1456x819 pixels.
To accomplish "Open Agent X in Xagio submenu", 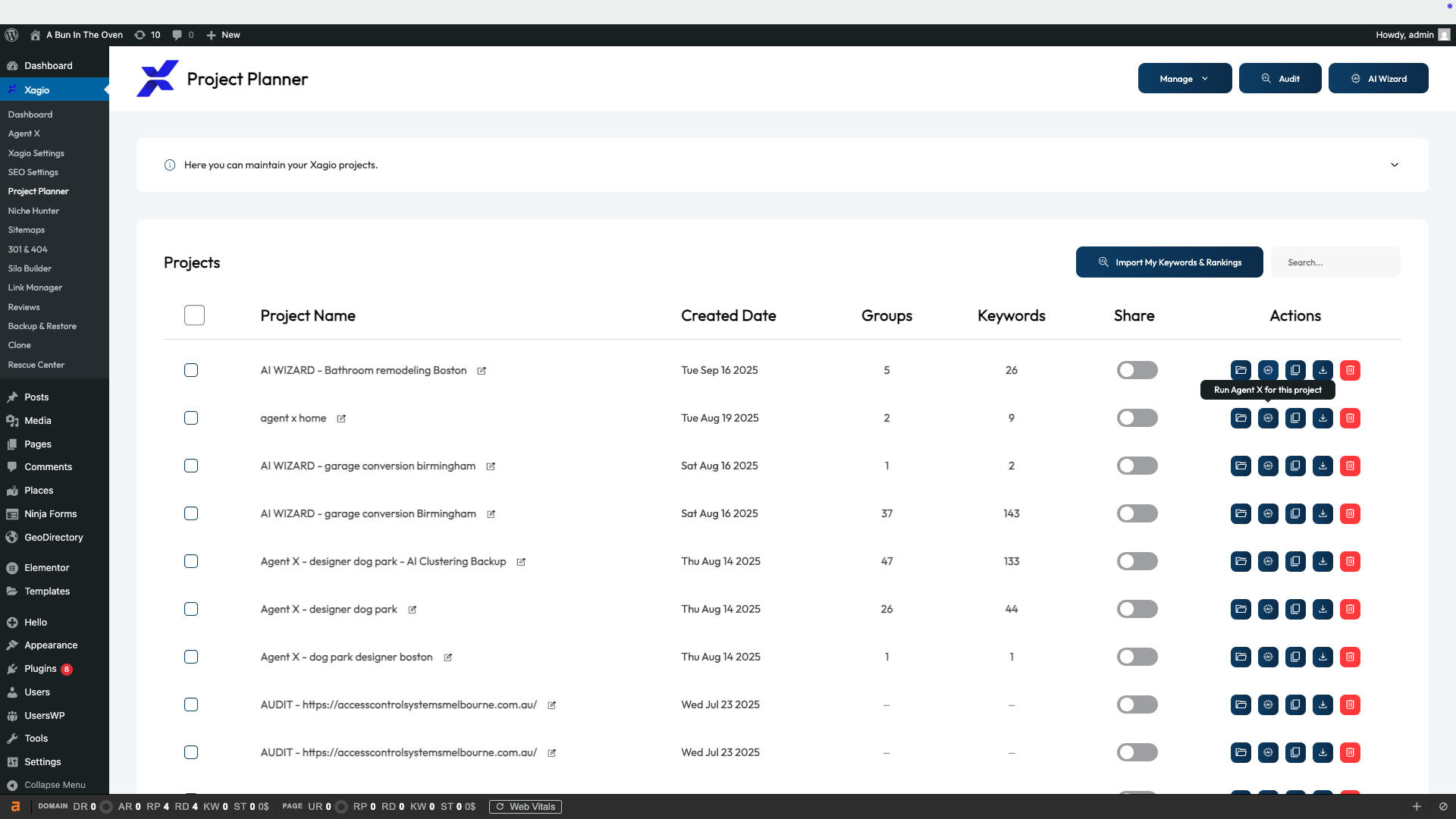I will [24, 133].
